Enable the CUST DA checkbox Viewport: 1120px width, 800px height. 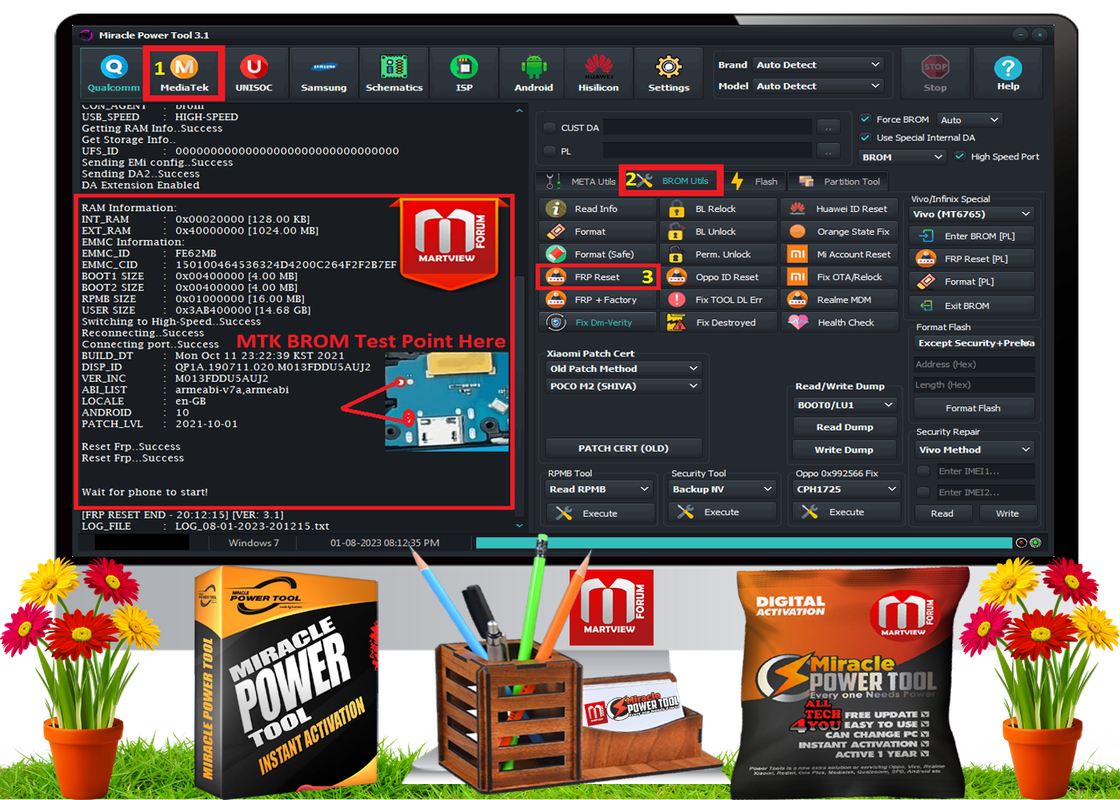(x=549, y=128)
